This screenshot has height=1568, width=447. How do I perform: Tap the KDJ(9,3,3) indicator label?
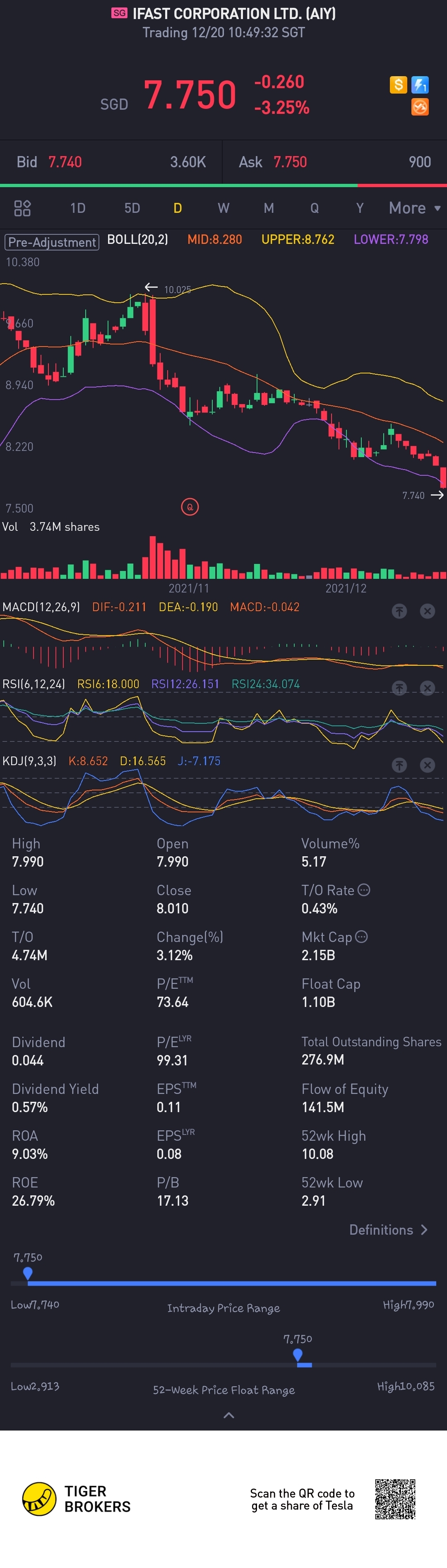[x=29, y=761]
